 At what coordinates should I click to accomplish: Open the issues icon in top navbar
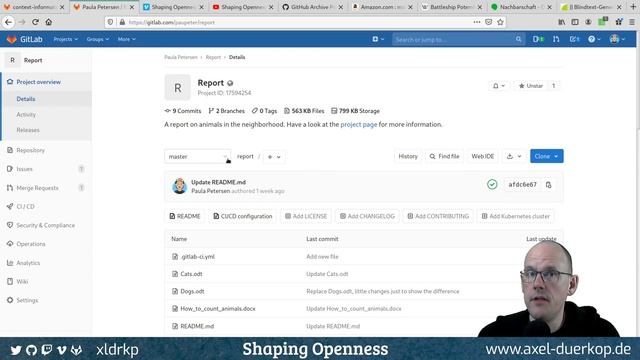pyautogui.click(x=538, y=39)
